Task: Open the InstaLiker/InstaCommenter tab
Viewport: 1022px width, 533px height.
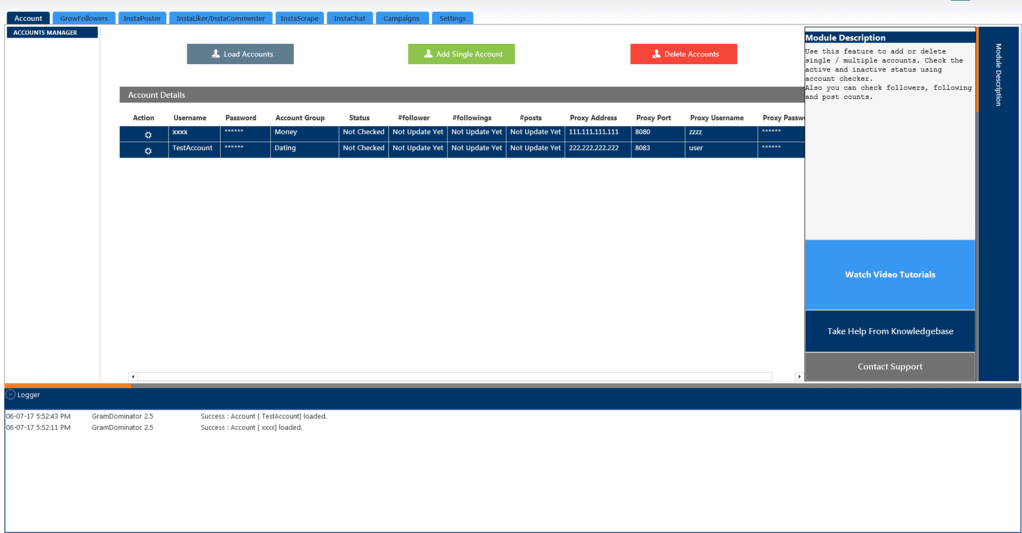Action: [x=220, y=18]
